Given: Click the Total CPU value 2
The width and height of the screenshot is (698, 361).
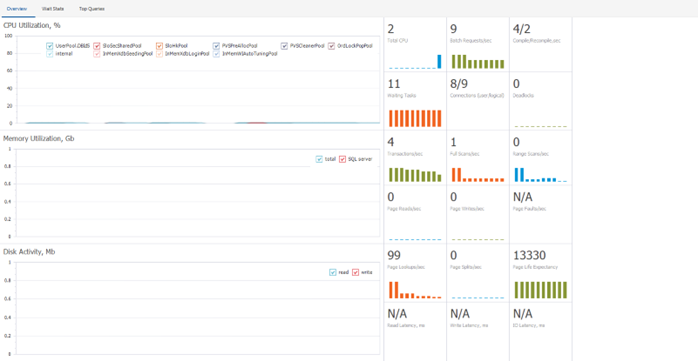Looking at the screenshot, I should (391, 29).
